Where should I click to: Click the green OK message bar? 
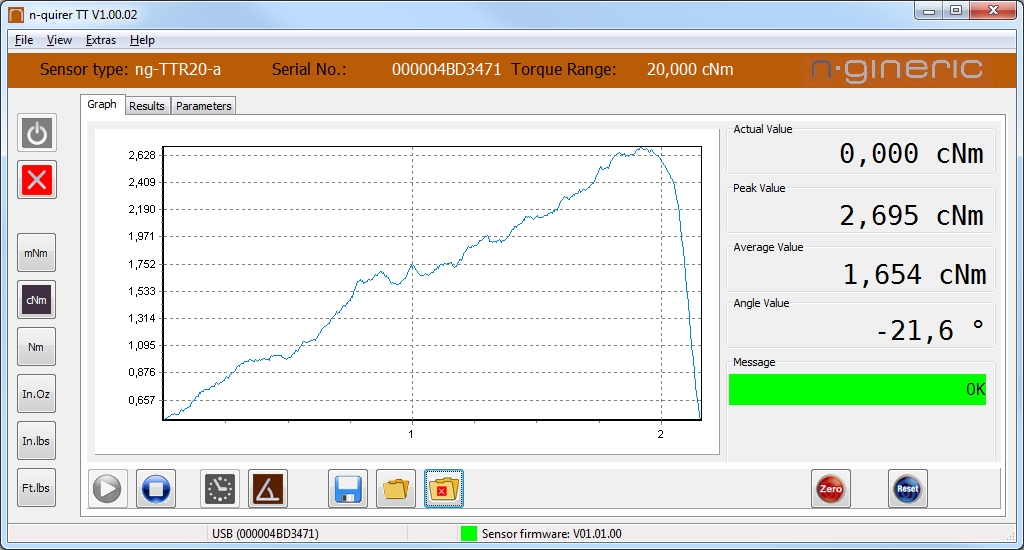[x=857, y=389]
